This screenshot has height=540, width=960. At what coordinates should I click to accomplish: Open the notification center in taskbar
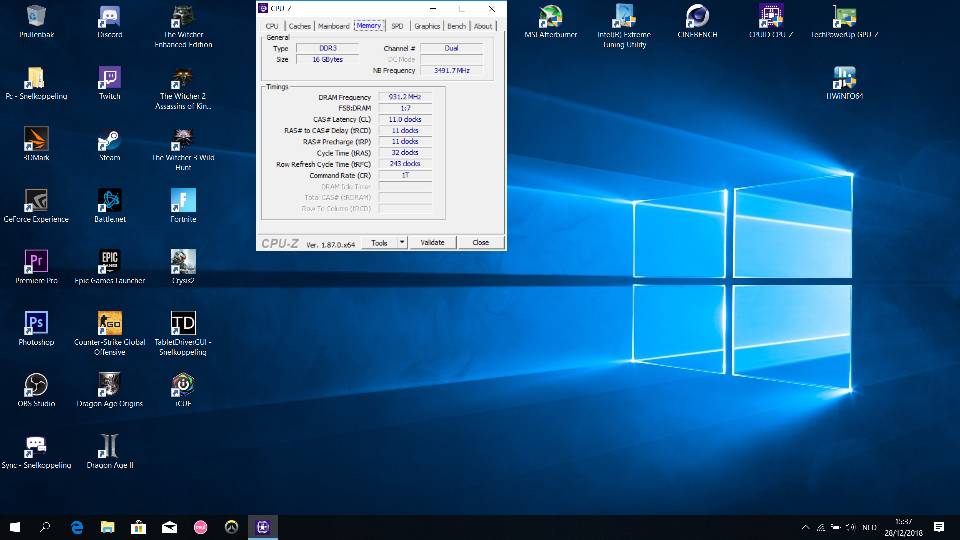[x=939, y=527]
